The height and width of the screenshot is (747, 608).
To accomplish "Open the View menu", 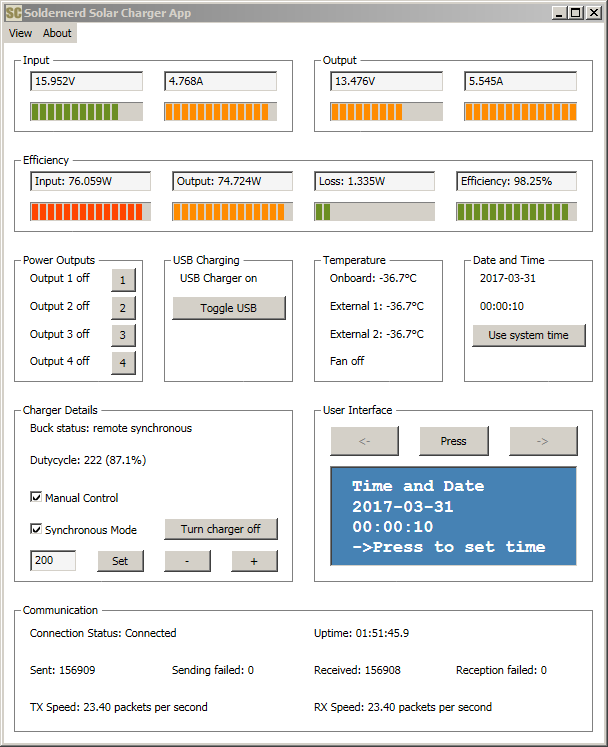I will coord(20,33).
